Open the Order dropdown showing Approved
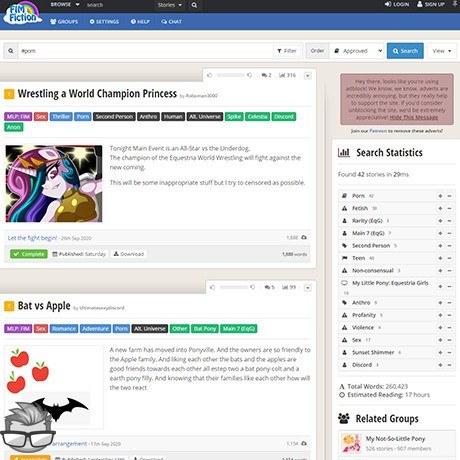460x460 pixels. pos(357,51)
